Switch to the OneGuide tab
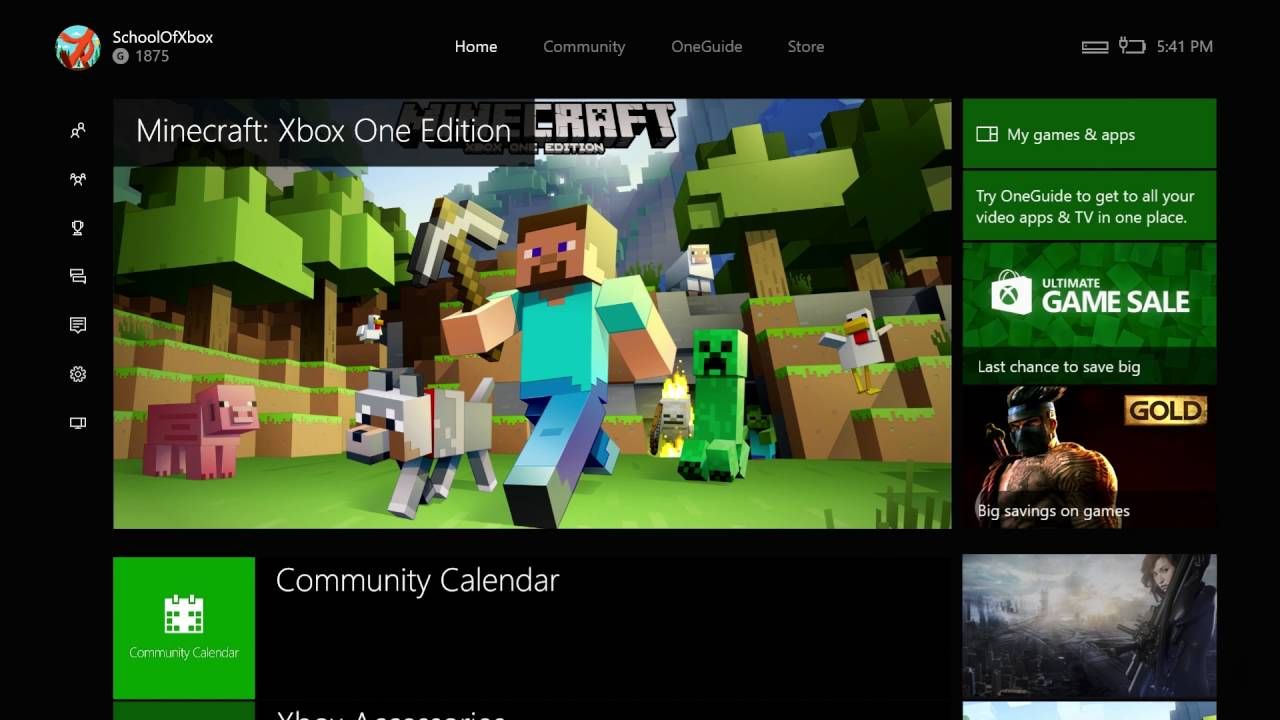Screen dimensions: 1280x720 click(x=707, y=47)
